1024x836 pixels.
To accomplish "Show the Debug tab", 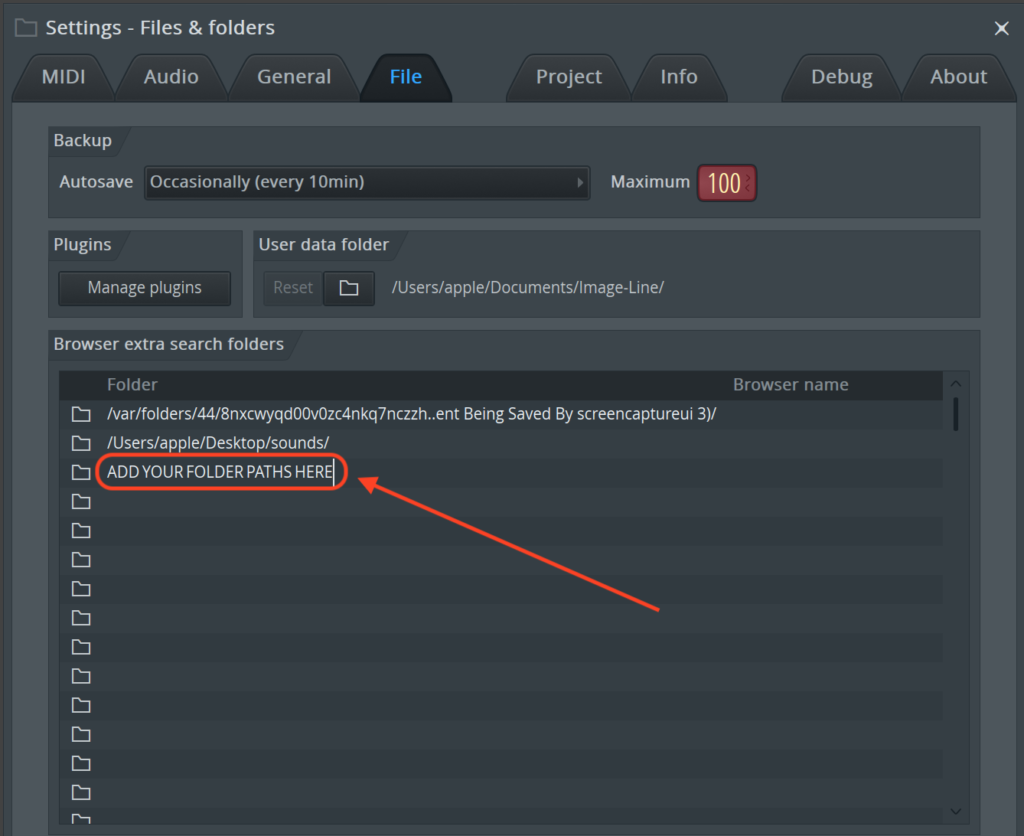I will (841, 77).
